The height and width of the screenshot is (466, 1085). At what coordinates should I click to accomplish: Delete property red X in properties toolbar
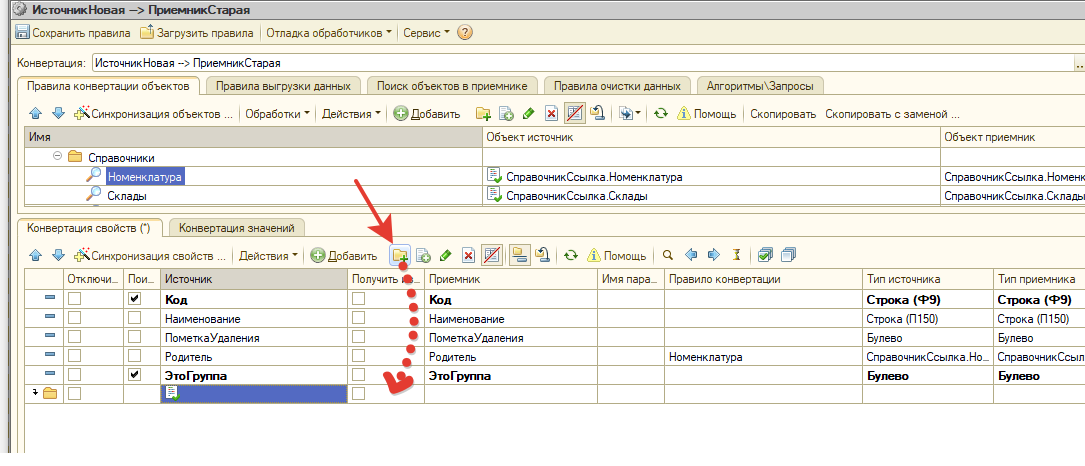(468, 256)
